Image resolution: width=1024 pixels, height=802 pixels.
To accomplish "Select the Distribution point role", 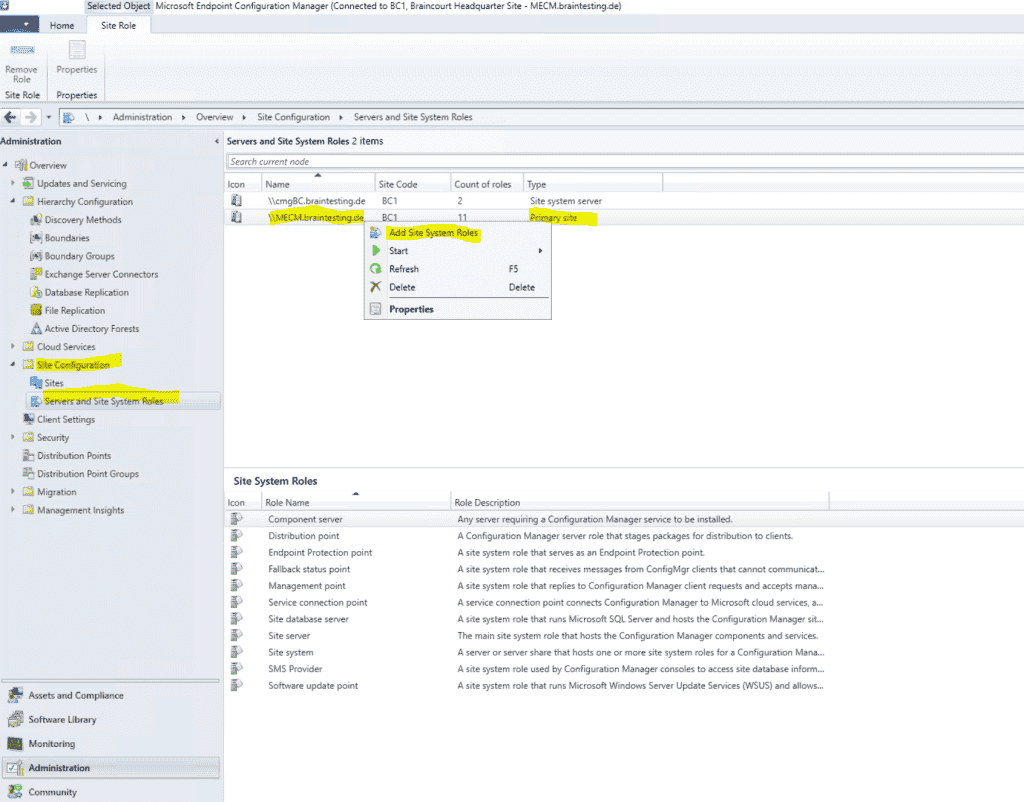I will pyautogui.click(x=303, y=535).
